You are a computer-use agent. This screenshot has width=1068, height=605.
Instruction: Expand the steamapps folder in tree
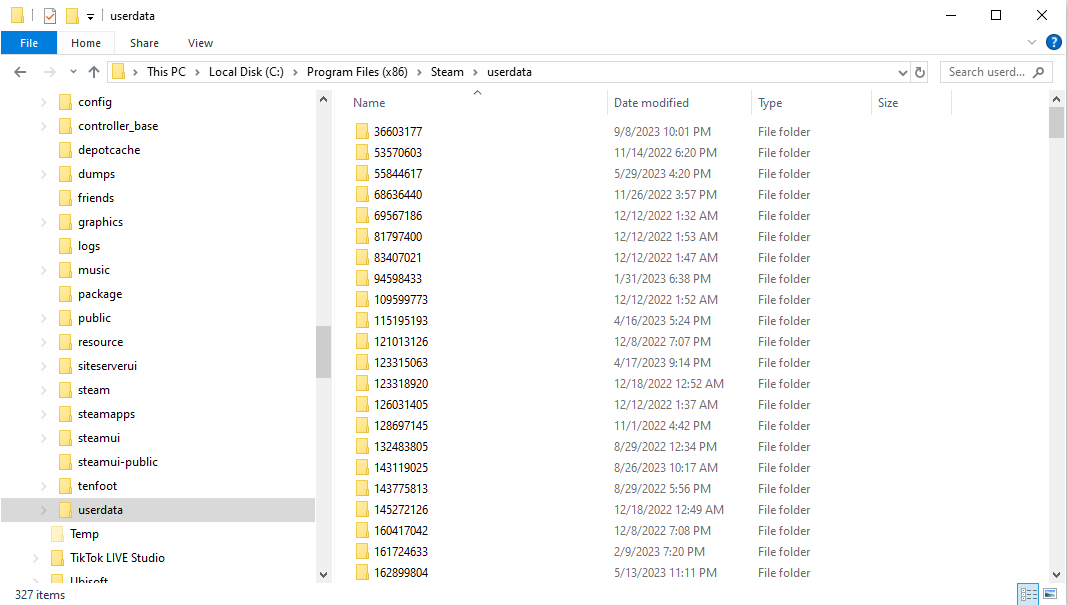(x=43, y=414)
